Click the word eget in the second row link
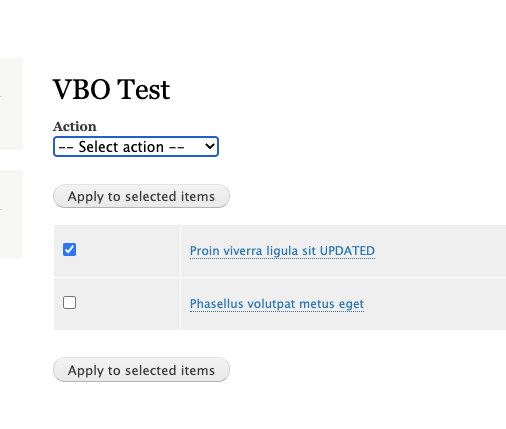 tap(351, 304)
